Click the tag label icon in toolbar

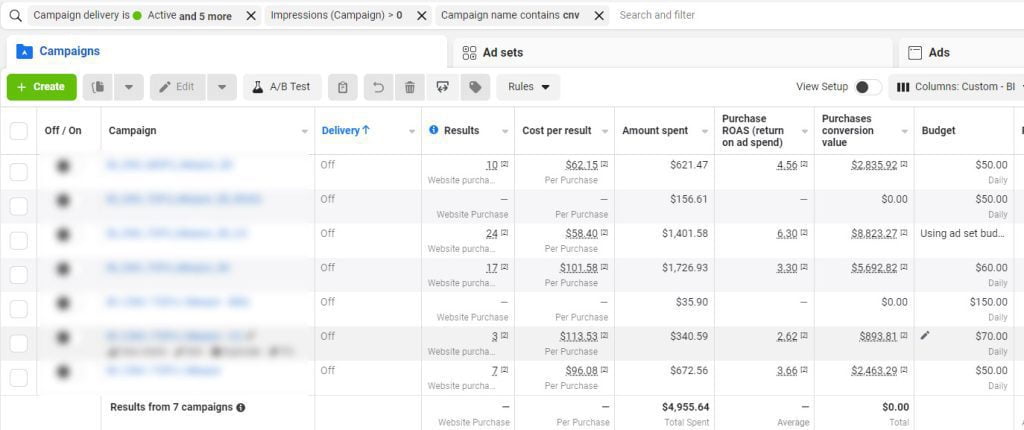point(475,87)
